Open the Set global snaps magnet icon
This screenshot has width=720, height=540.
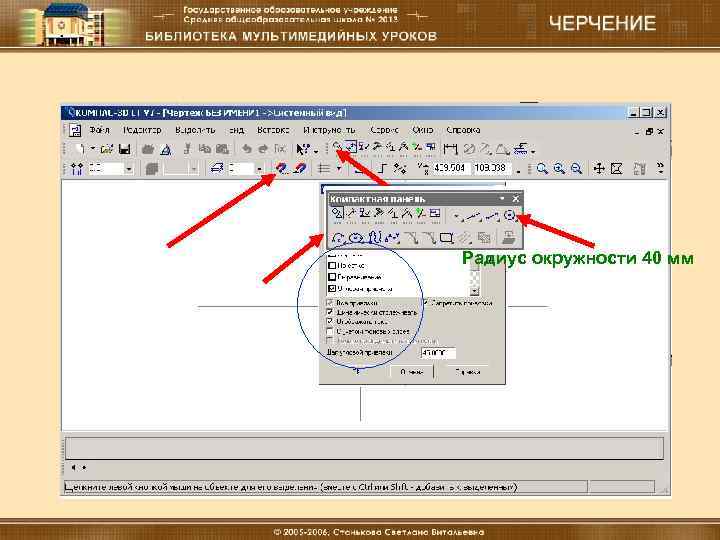click(281, 169)
